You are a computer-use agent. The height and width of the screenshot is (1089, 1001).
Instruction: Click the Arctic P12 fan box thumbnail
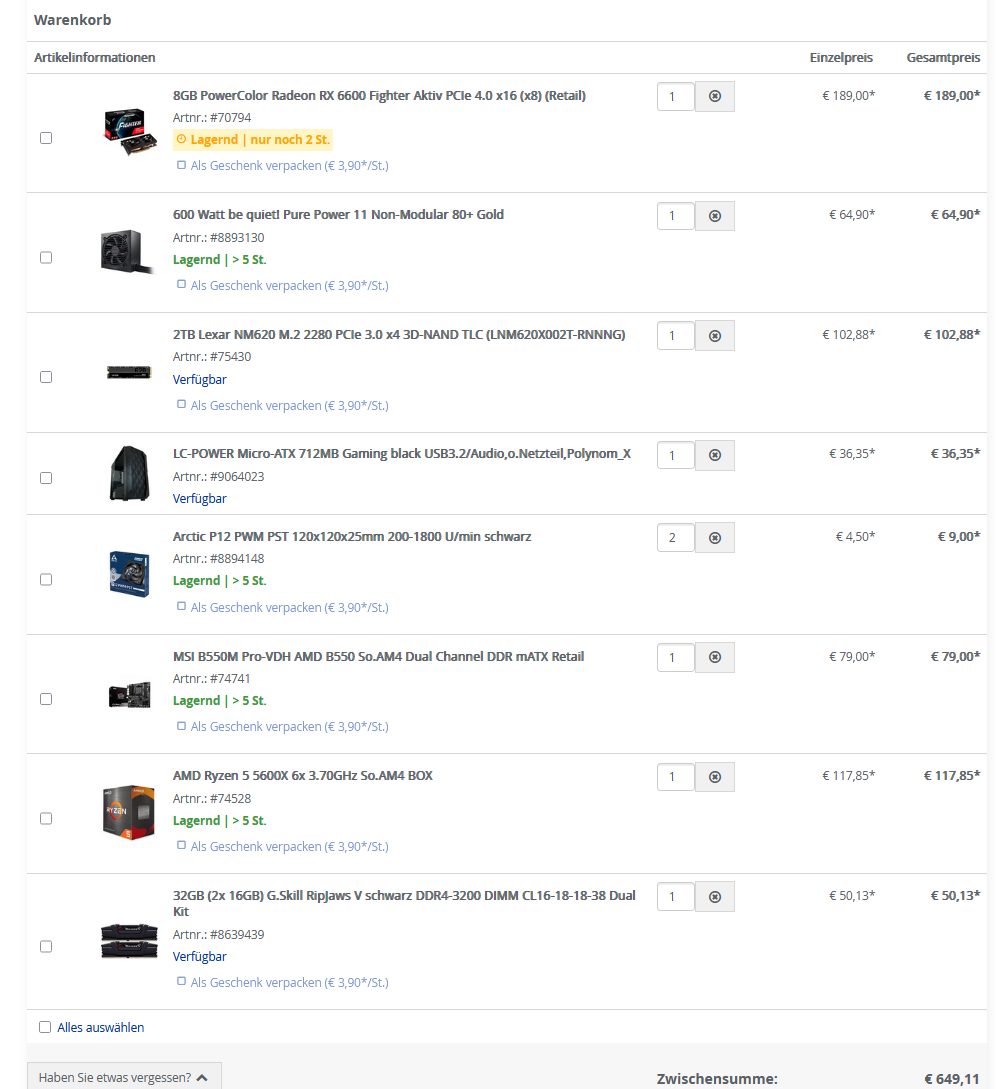coord(130,574)
